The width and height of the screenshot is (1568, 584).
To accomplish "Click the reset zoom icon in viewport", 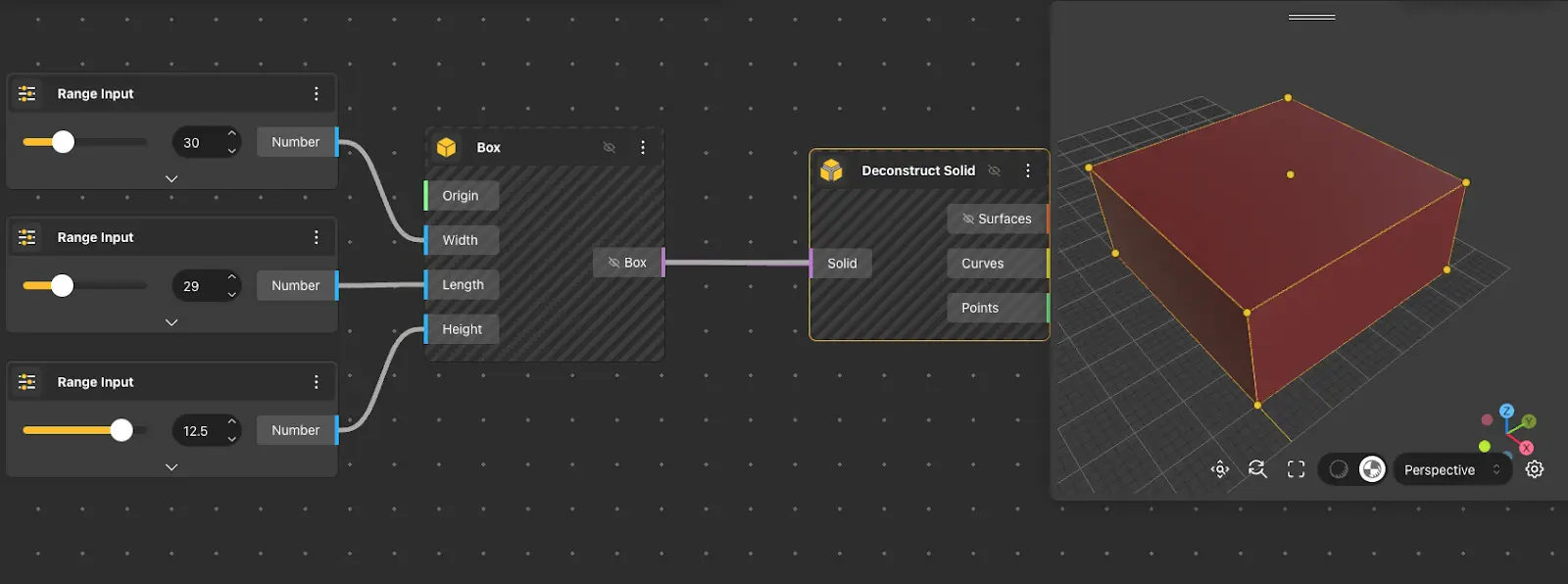I will [1257, 469].
